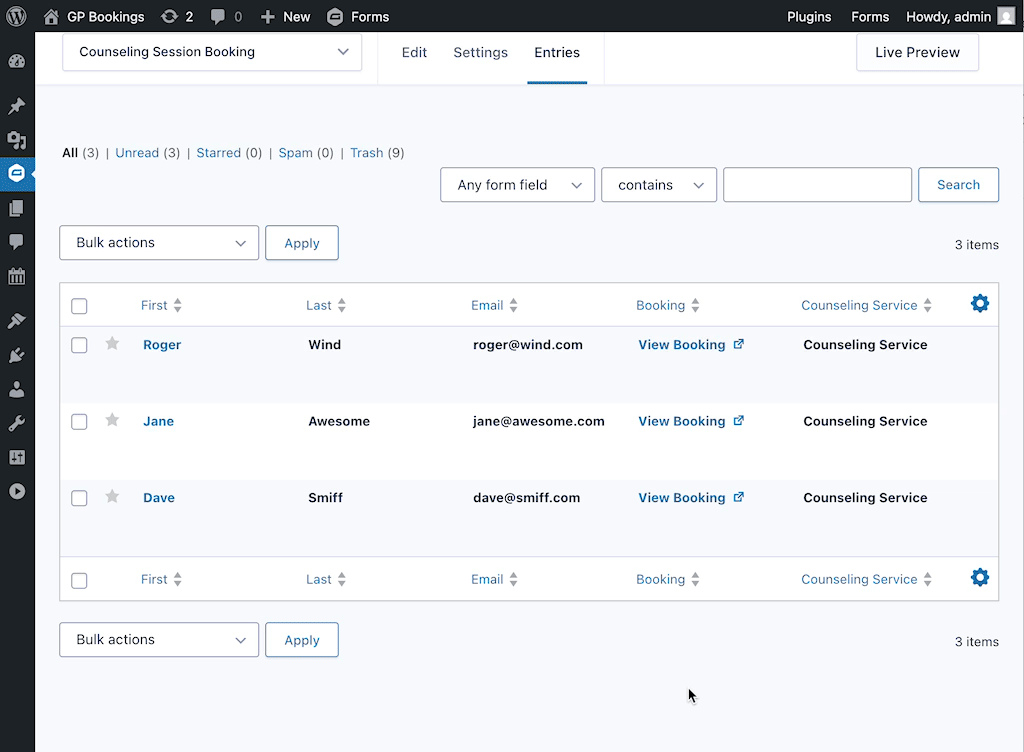
Task: Star the Dave entry
Action: 112,497
